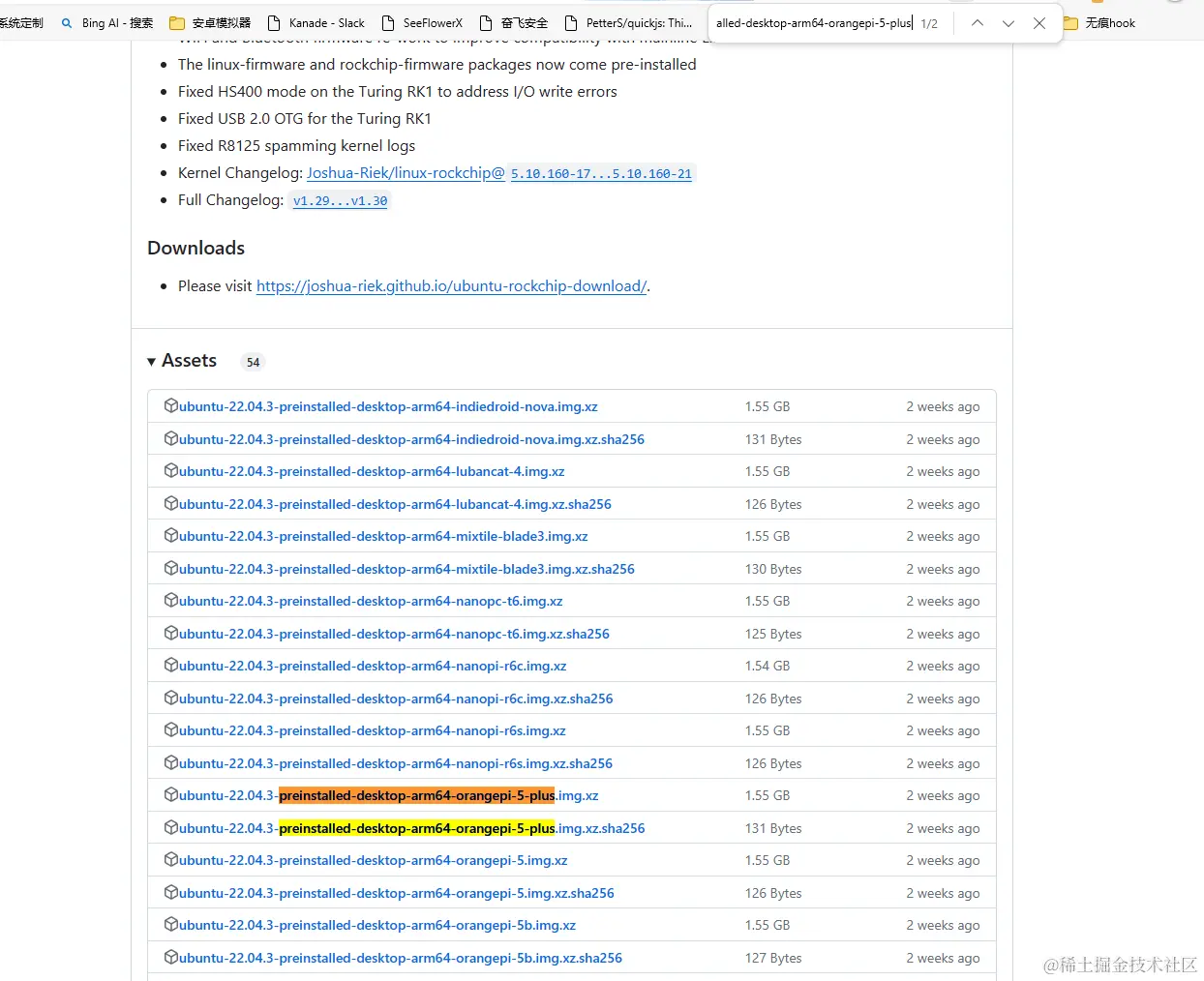Image resolution: width=1204 pixels, height=981 pixels.
Task: Click package icon beside indiedroid-nova.img.xz
Action: pyautogui.click(x=171, y=405)
